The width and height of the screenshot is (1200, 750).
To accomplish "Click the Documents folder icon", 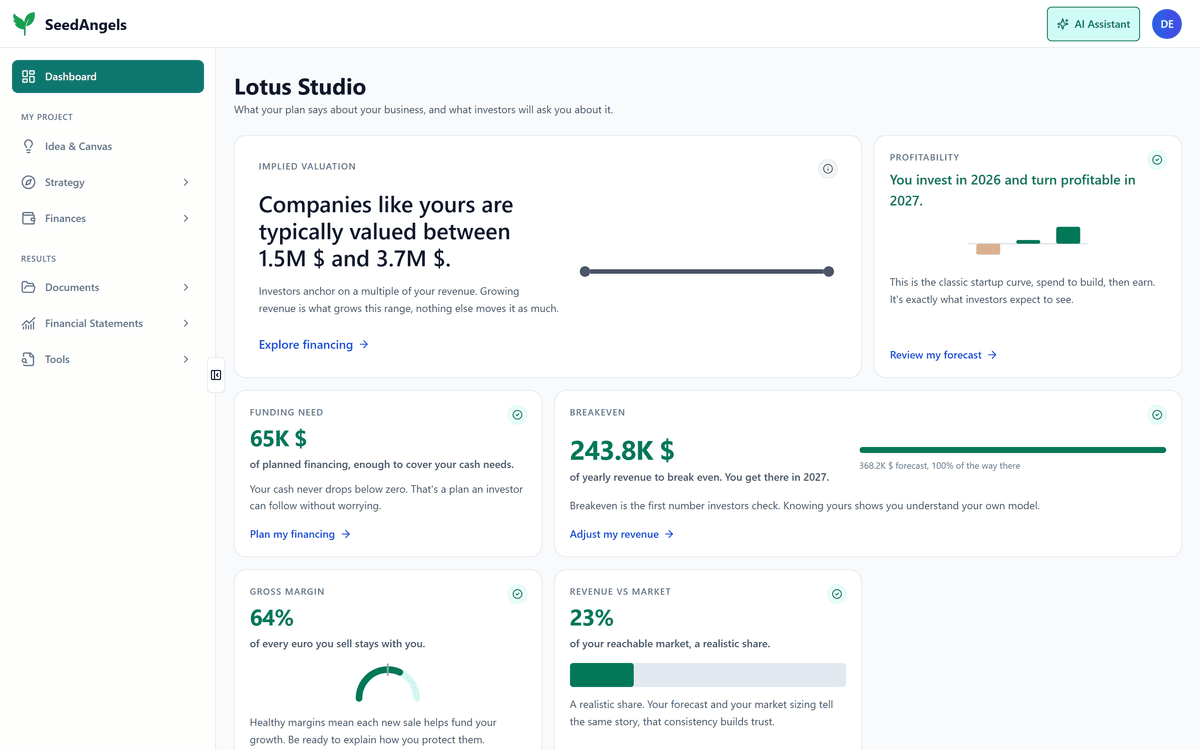I will [28, 287].
